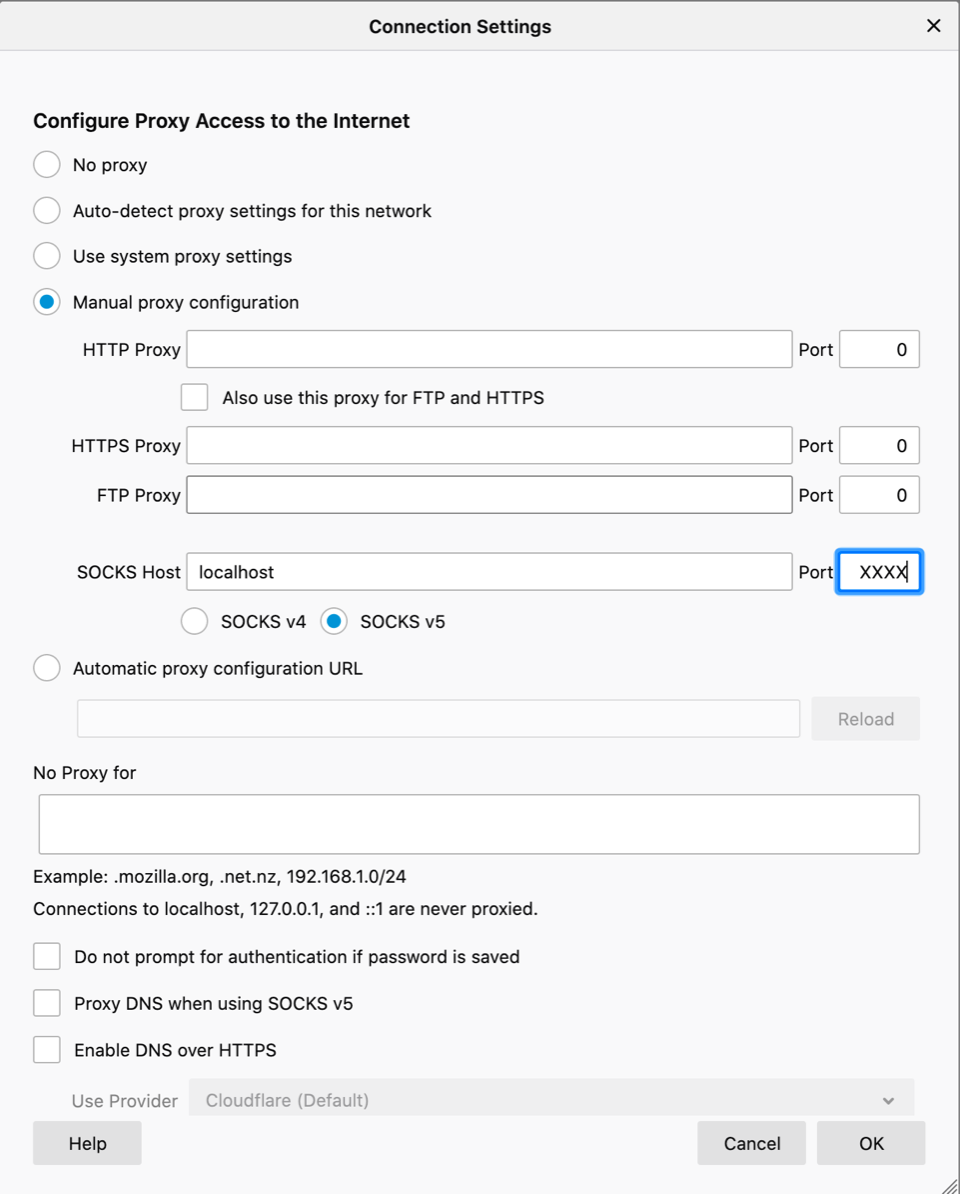Image resolution: width=960 pixels, height=1194 pixels.
Task: Focus the FTP Proxy host field
Action: click(489, 495)
